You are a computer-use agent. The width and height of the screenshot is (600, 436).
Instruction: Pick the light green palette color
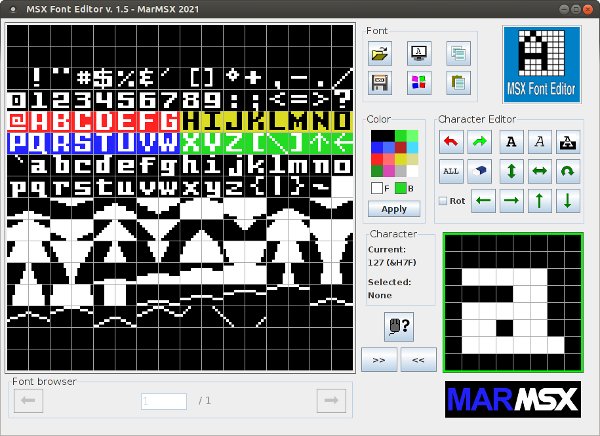tap(412, 136)
